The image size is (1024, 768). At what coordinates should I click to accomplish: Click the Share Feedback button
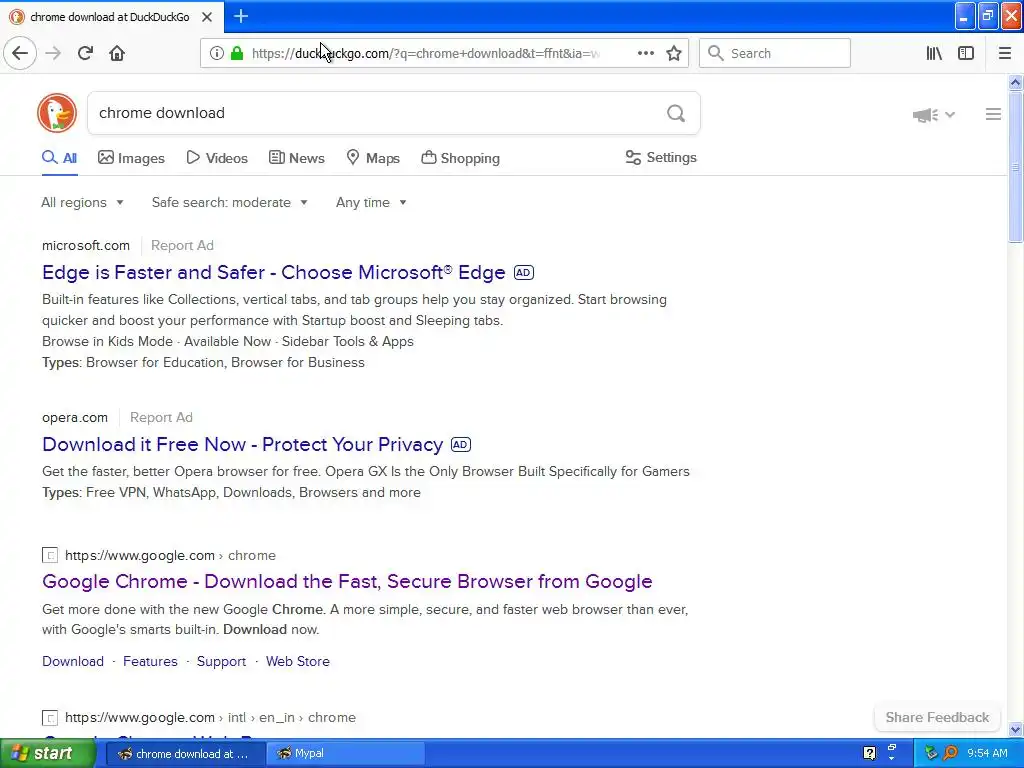[x=937, y=718]
